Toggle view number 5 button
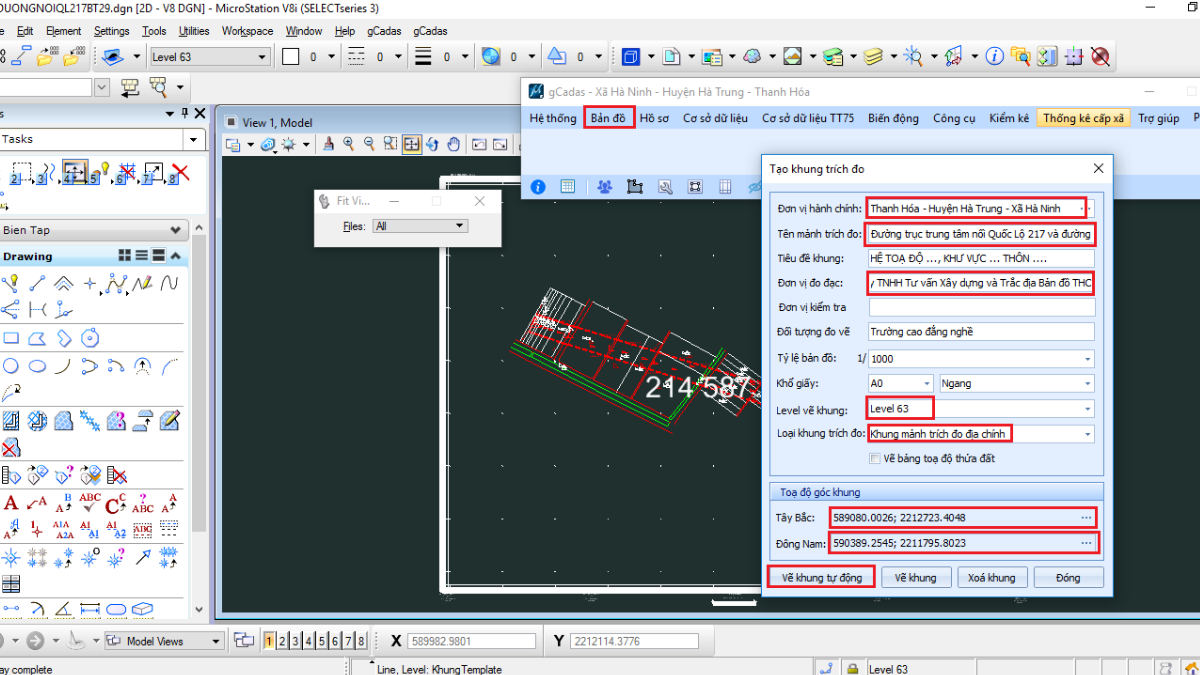The width and height of the screenshot is (1200, 675). point(322,641)
